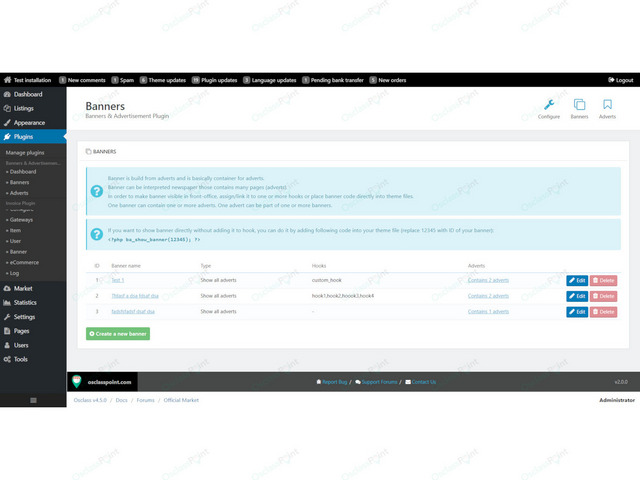Viewport: 640px width, 480px height.
Task: Click the custom_hook cell text
Action: coord(327,280)
